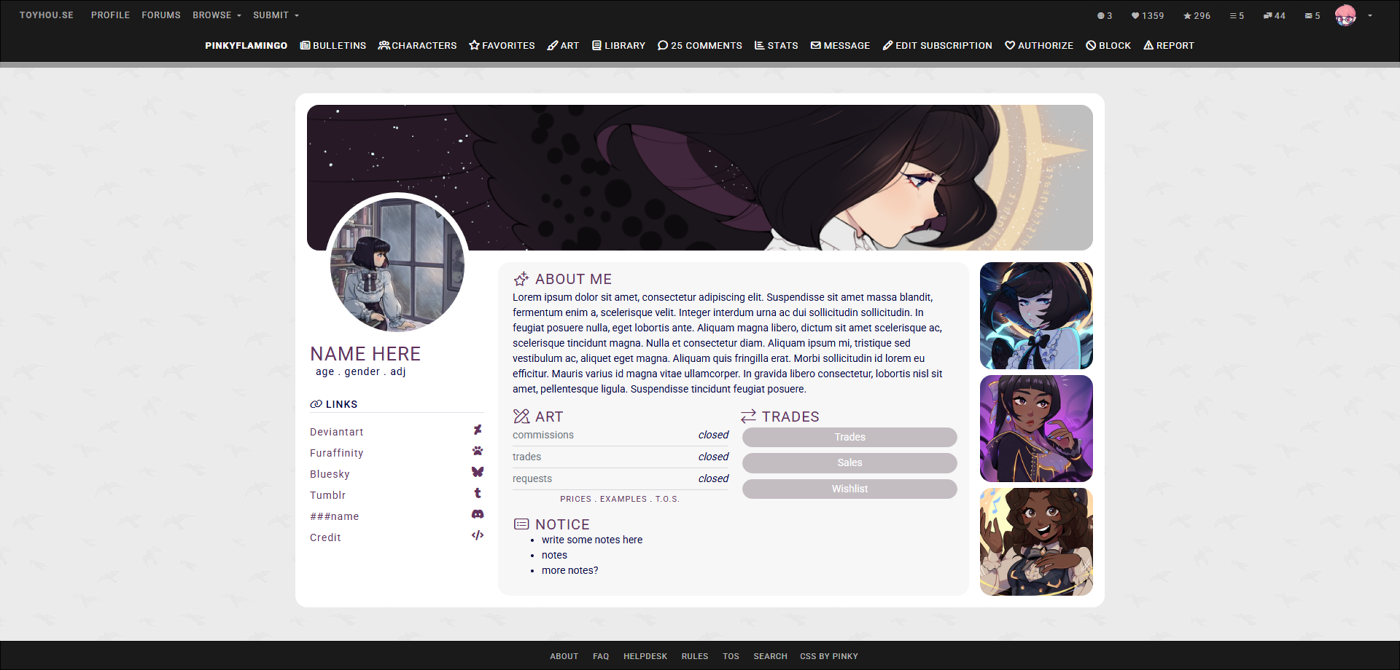The height and width of the screenshot is (670, 1400).
Task: Click Edit Subscription
Action: pos(937,45)
